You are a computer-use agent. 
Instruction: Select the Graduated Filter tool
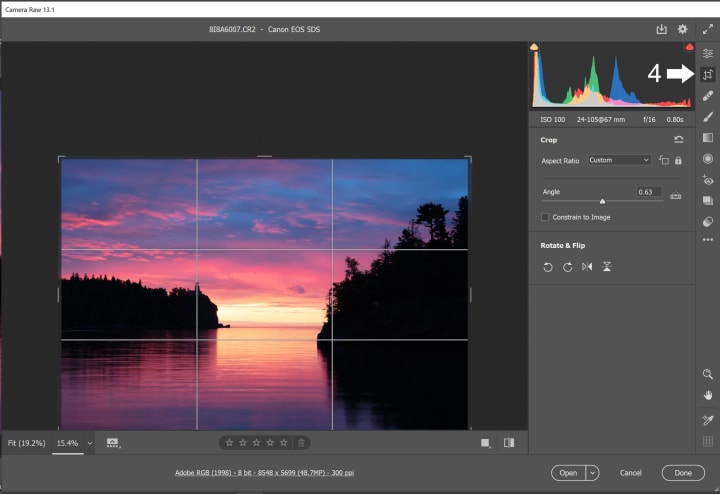[708, 138]
